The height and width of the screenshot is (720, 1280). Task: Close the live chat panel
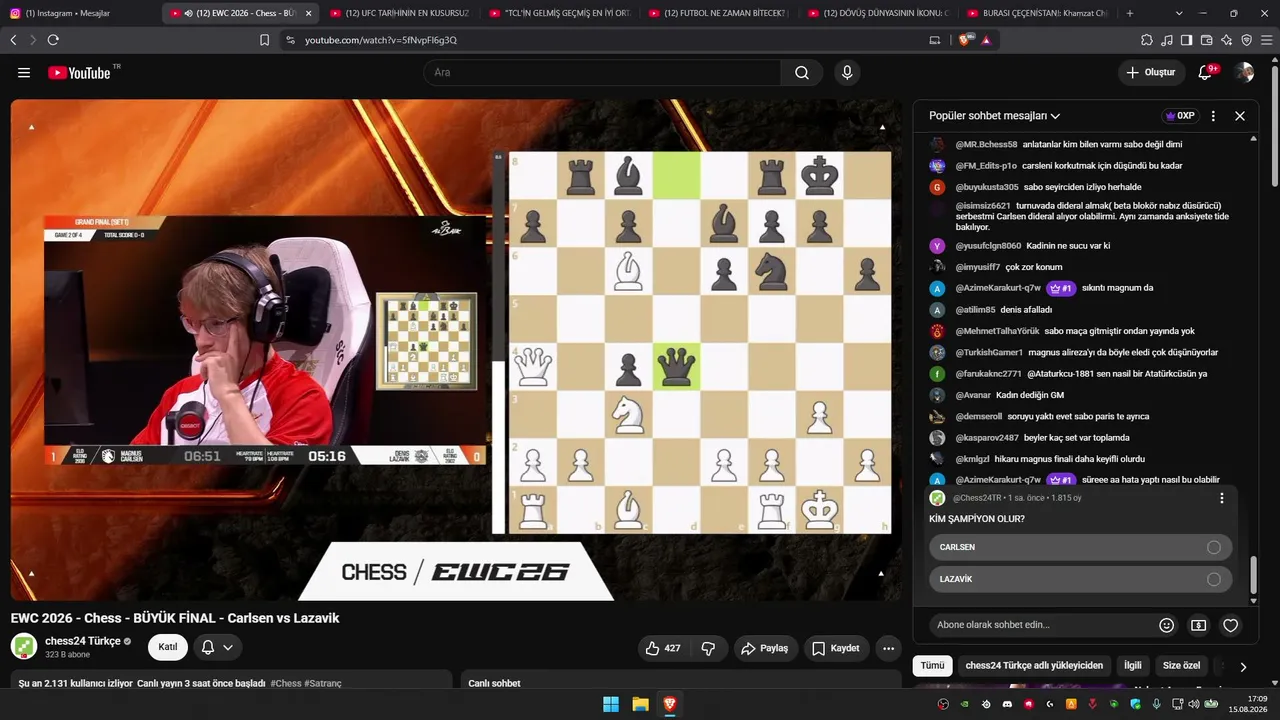click(1240, 116)
